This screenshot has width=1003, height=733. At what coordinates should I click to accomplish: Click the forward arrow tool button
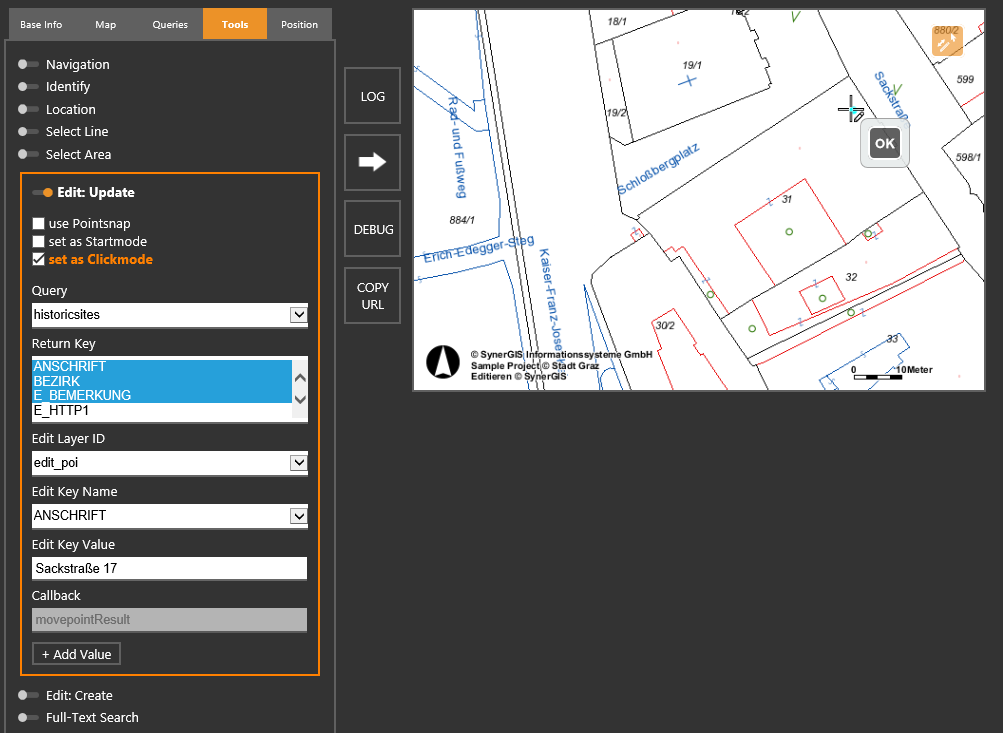click(x=371, y=162)
